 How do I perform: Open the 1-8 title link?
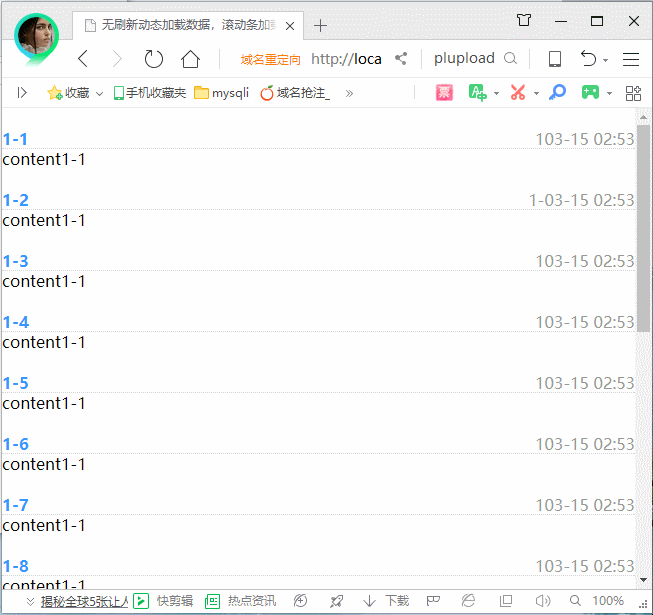[15, 566]
